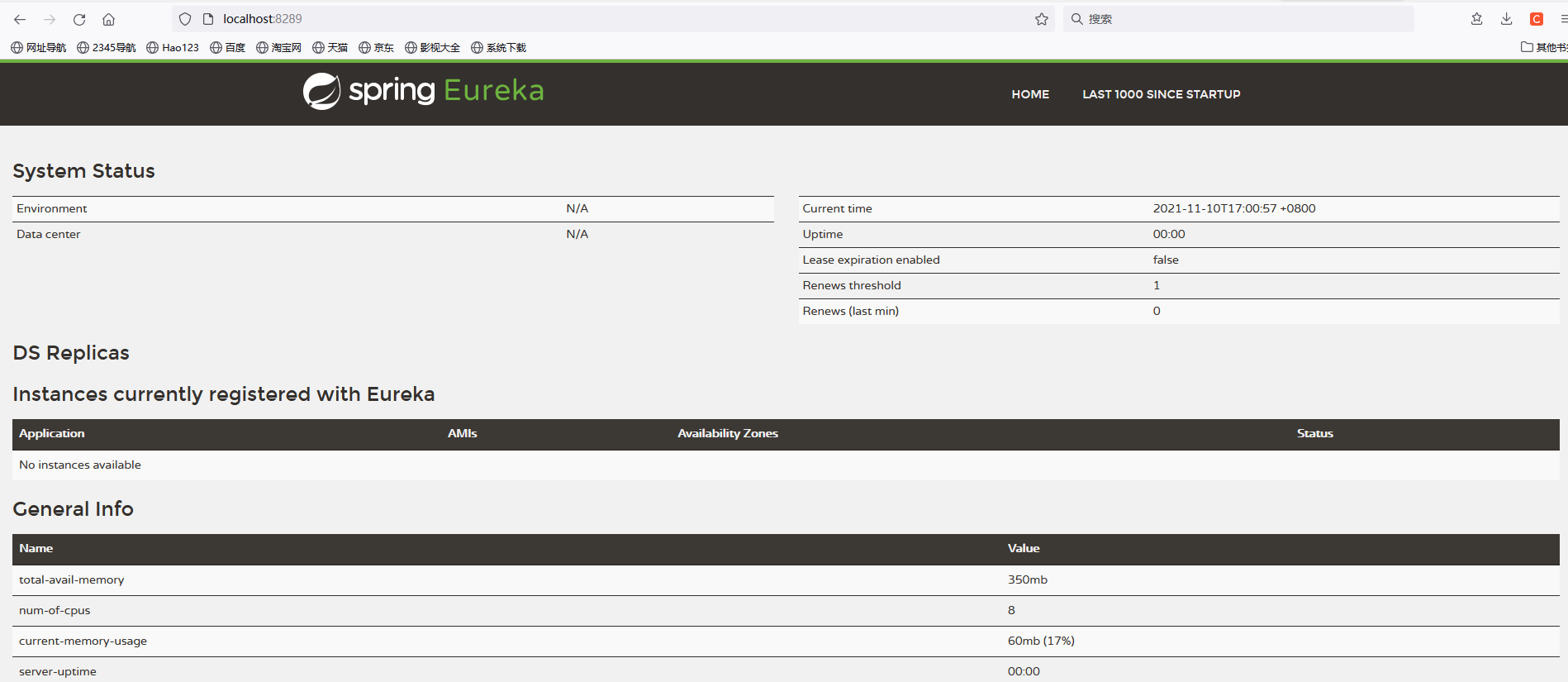Open the 百度 bookmark

pyautogui.click(x=228, y=48)
